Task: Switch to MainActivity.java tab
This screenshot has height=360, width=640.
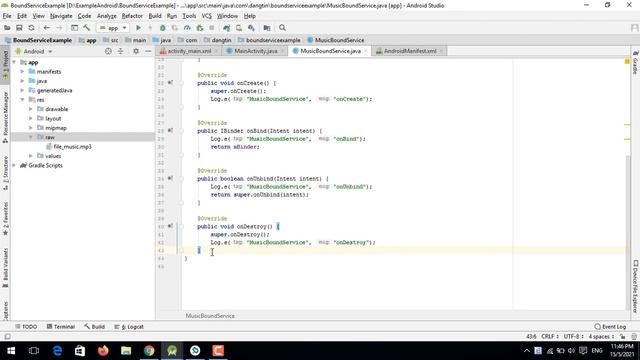Action: pos(255,51)
